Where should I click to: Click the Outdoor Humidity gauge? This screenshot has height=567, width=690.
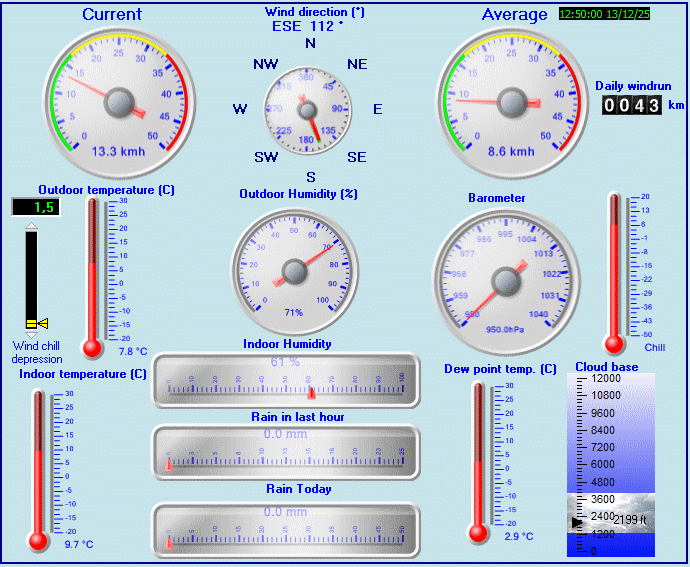293,266
